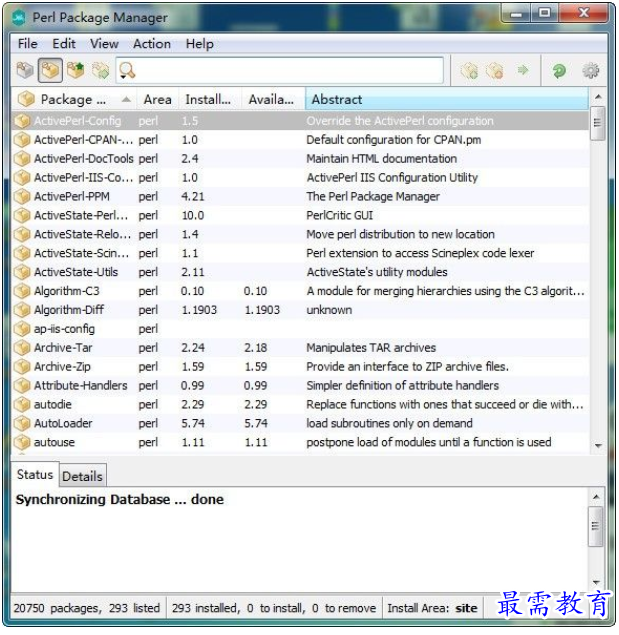619x635 pixels.
Task: Click package icon beside autodie
Action: click(22, 404)
